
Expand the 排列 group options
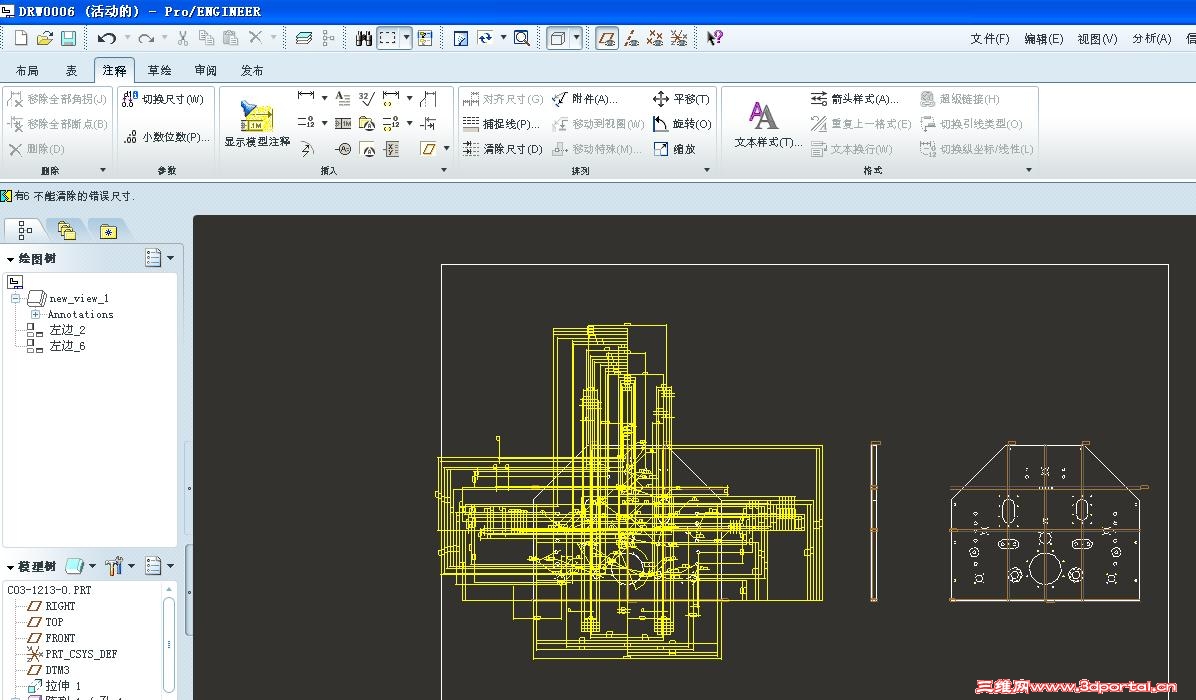coord(707,170)
